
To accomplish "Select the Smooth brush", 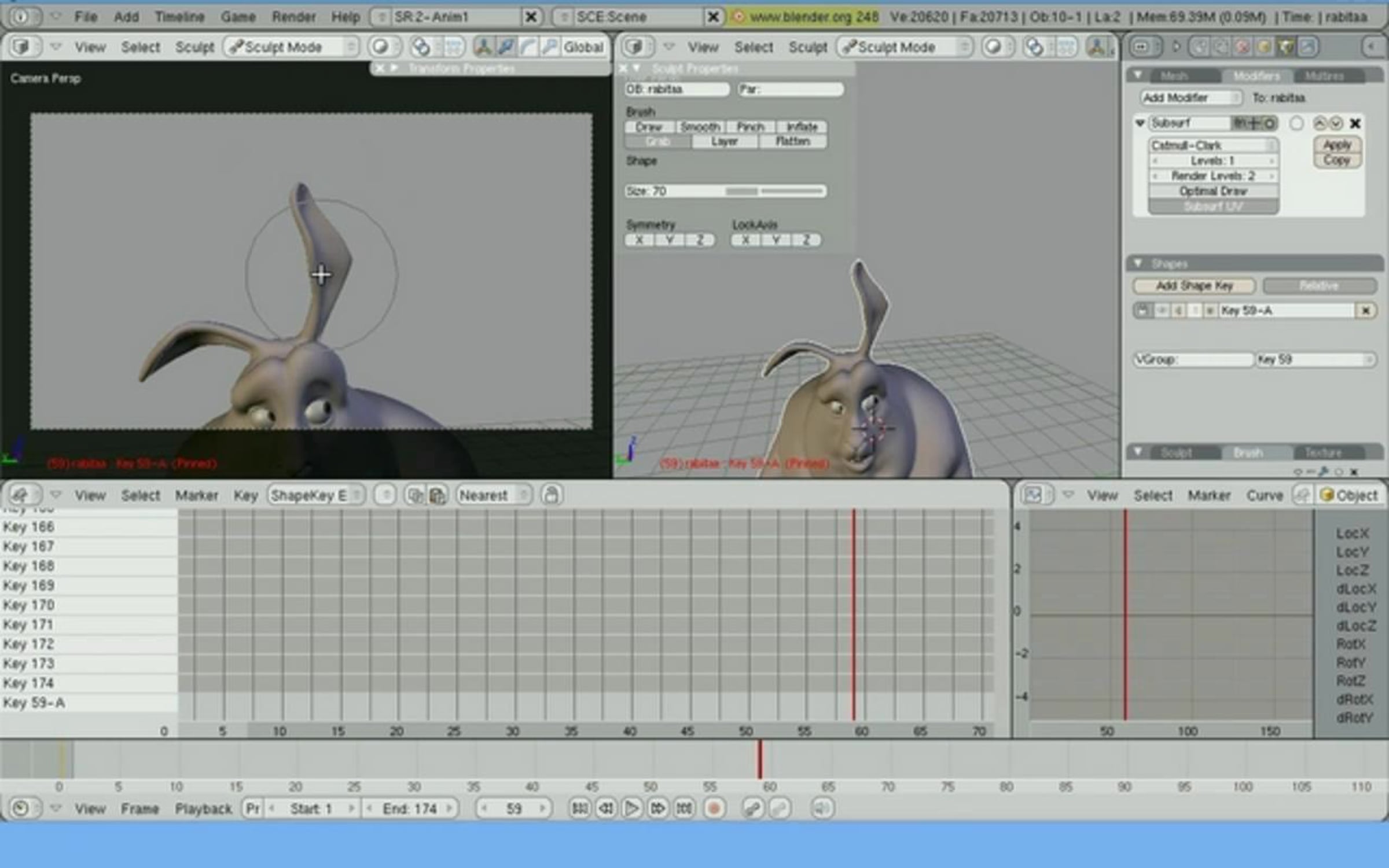I will point(700,127).
